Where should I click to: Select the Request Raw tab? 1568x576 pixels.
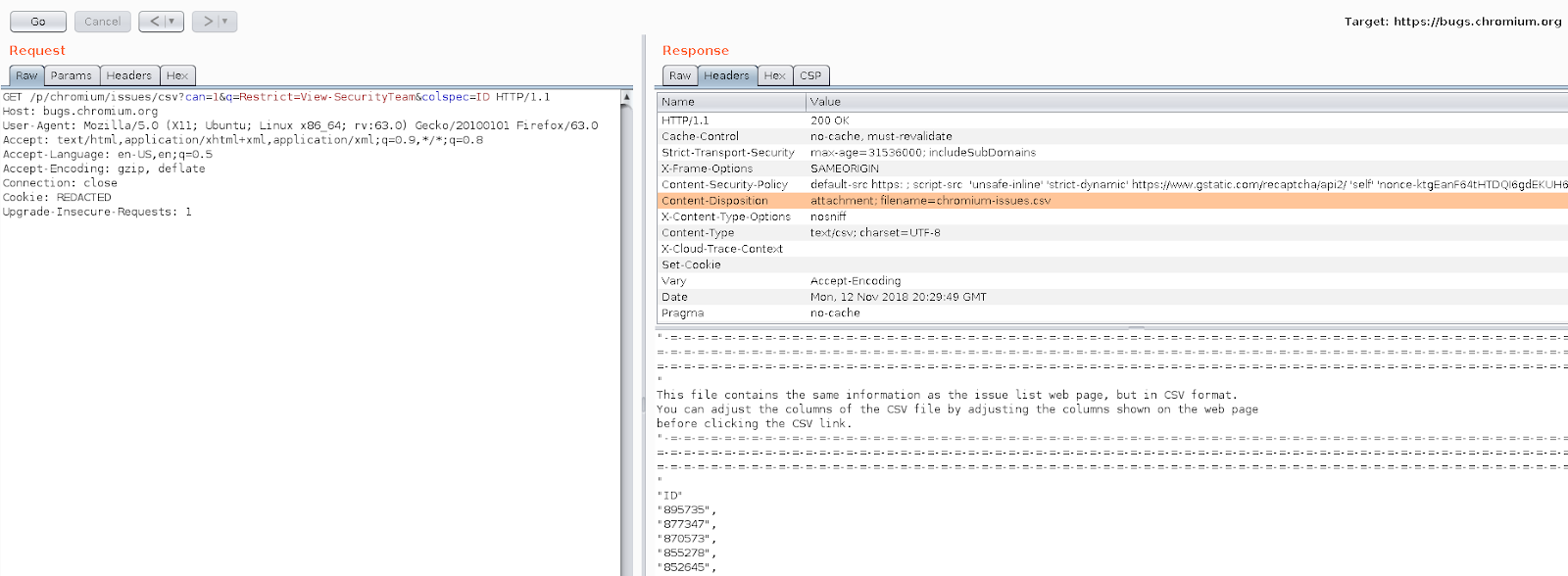coord(26,75)
